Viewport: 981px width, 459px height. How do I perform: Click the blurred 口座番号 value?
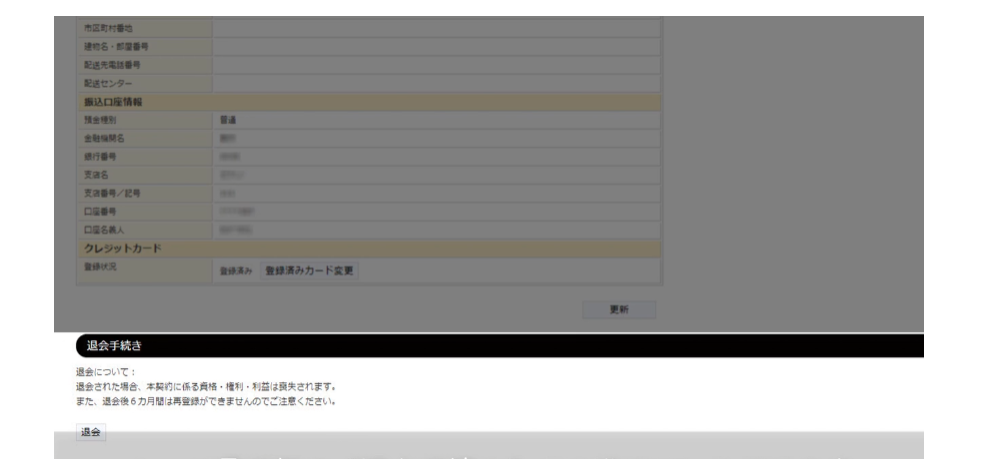click(x=236, y=212)
